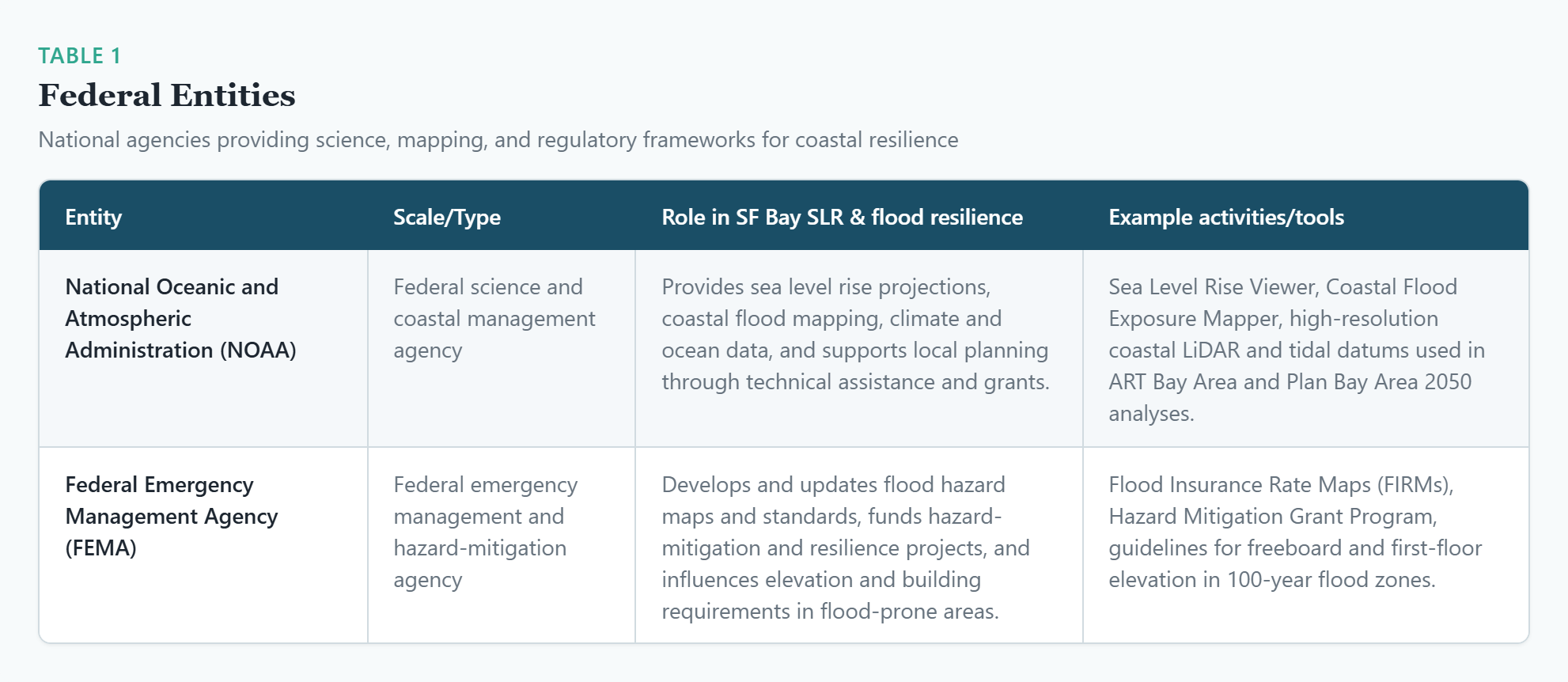Select the cell starting 'Sea Level Rise Viewer'
This screenshot has height=682, width=1568.
[1305, 349]
